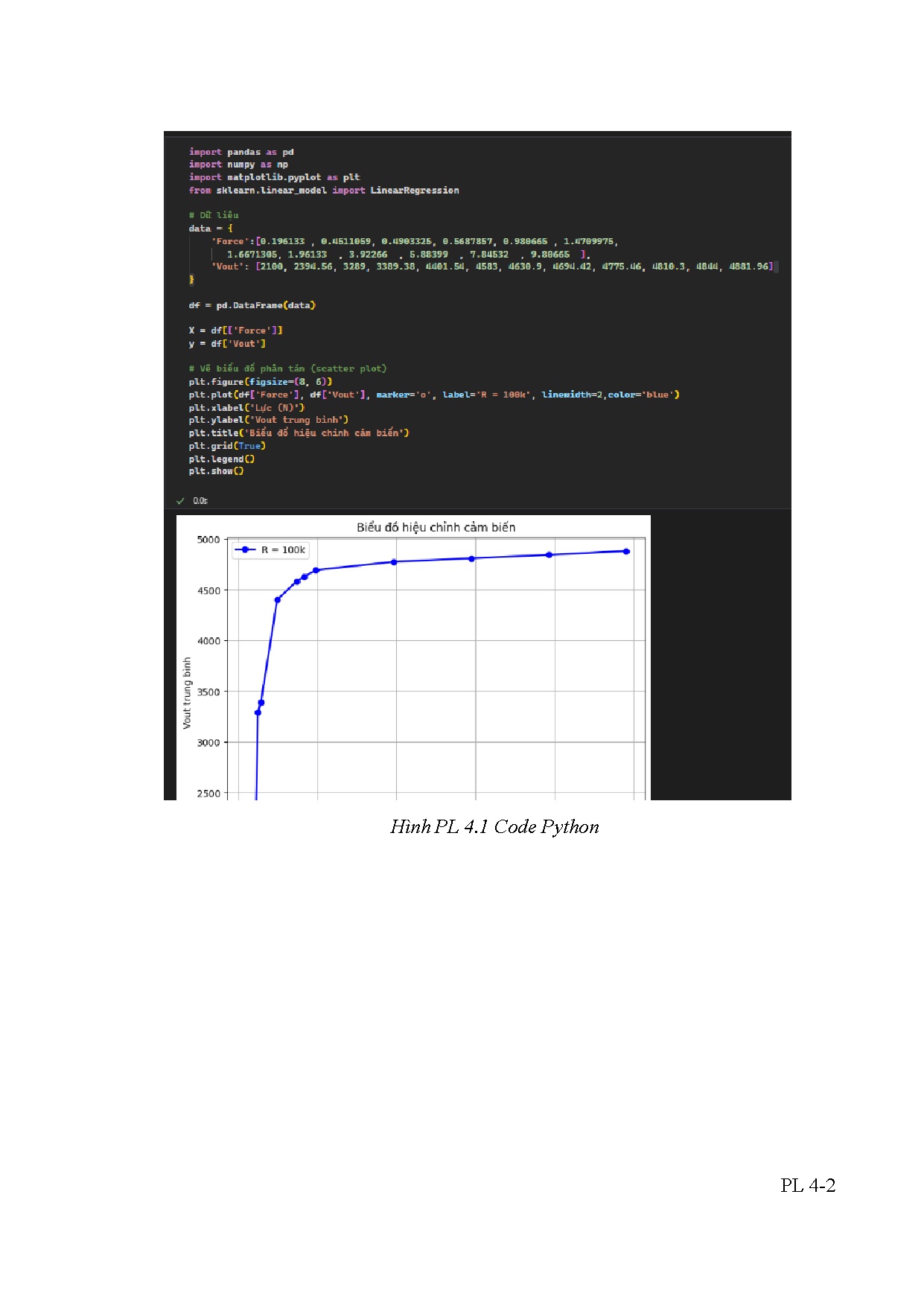Click the 'import numpy as np' line
The height and width of the screenshot is (1305, 924).
pos(238,165)
